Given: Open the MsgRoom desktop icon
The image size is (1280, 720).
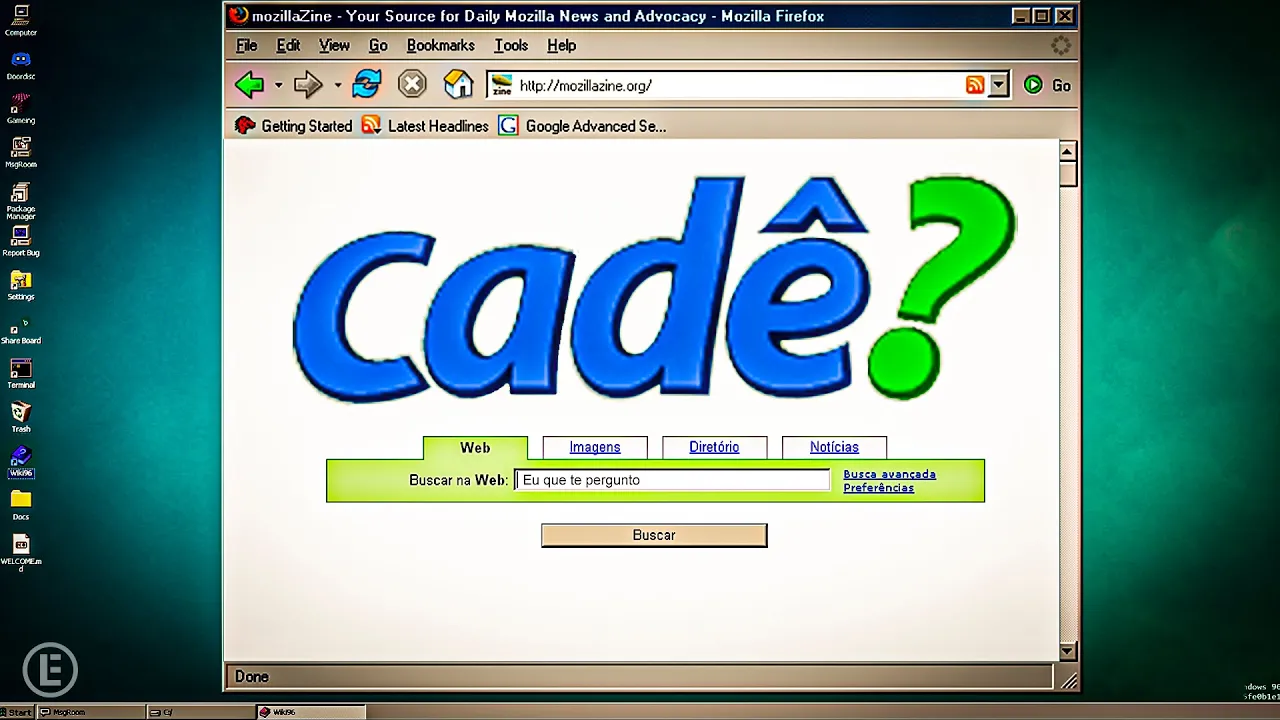Looking at the screenshot, I should [x=21, y=153].
